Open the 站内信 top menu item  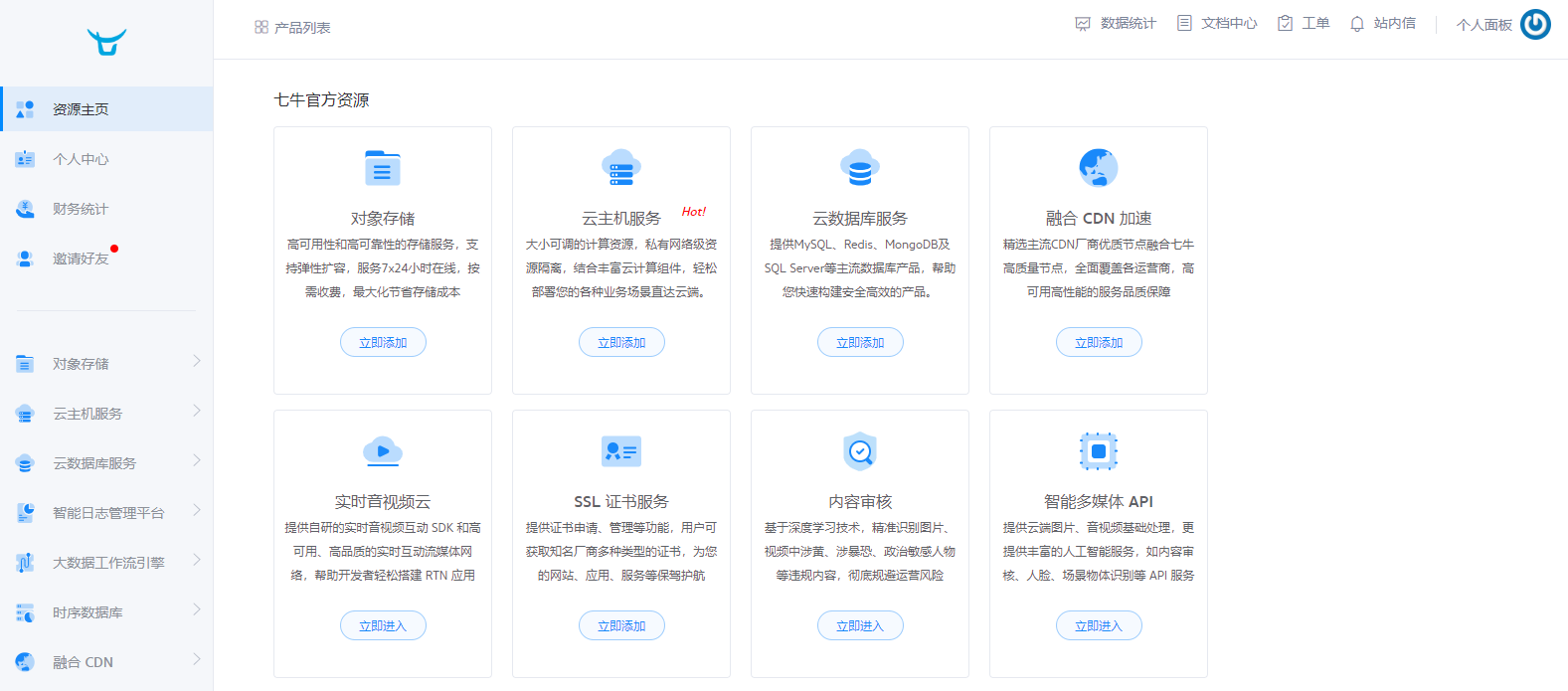(1383, 24)
